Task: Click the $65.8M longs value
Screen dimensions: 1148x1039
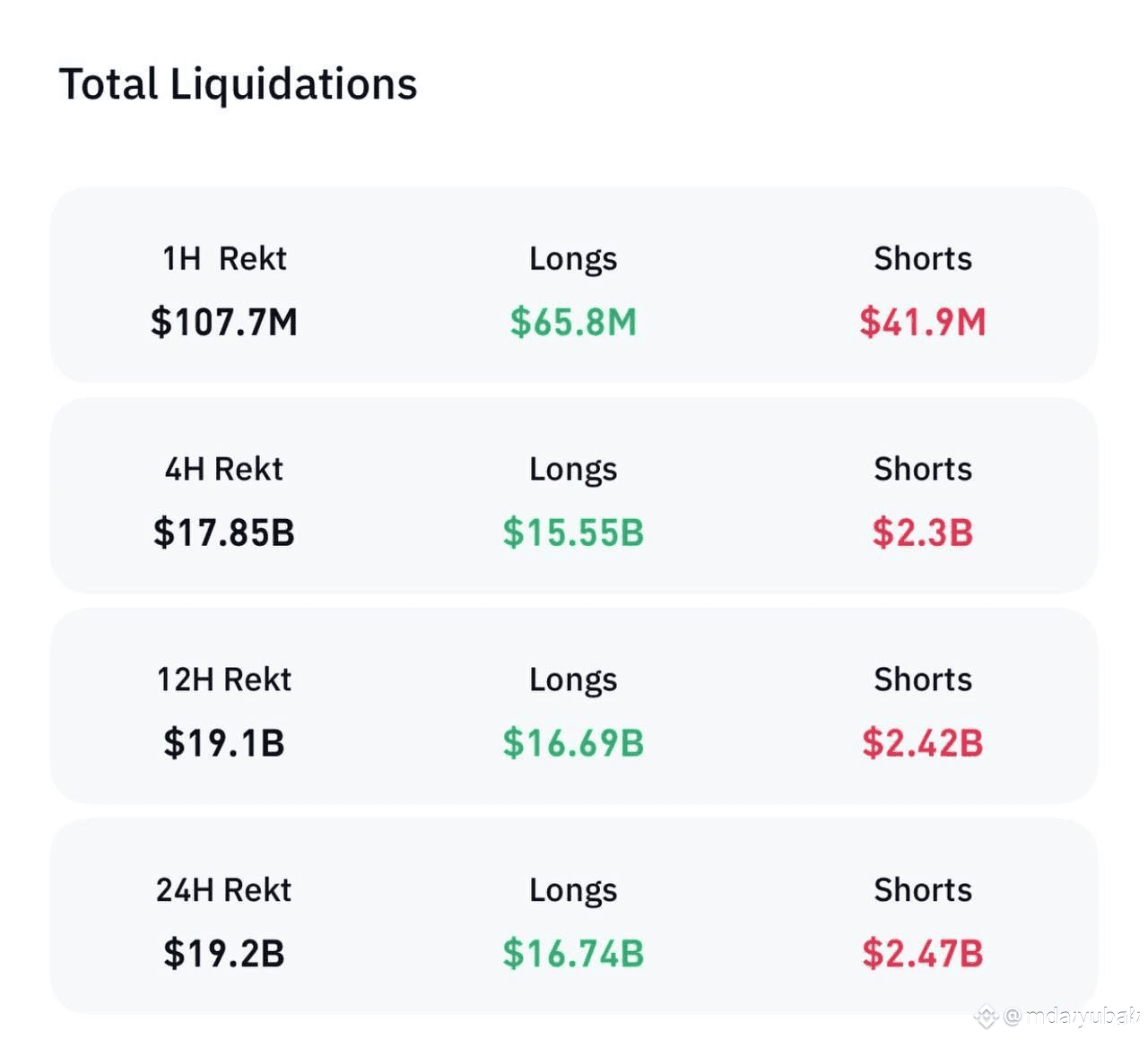Action: click(x=573, y=322)
